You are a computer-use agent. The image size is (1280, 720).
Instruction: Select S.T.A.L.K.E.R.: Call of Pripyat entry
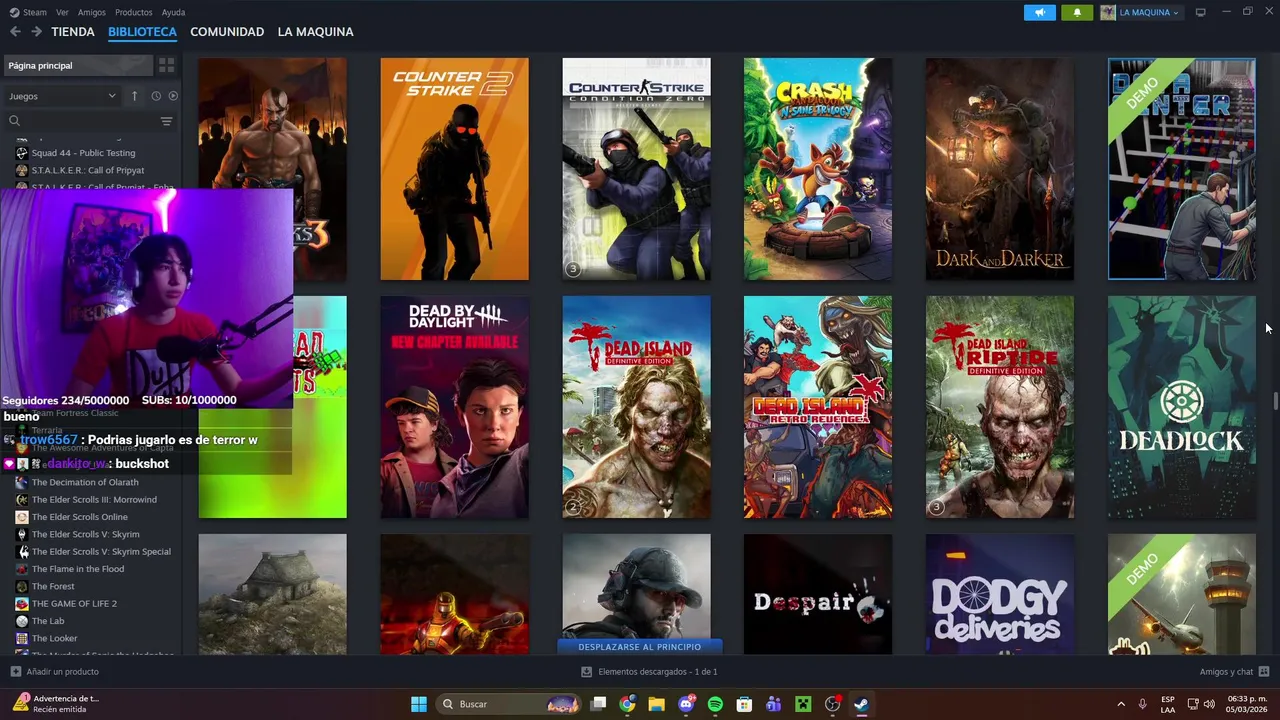click(88, 170)
